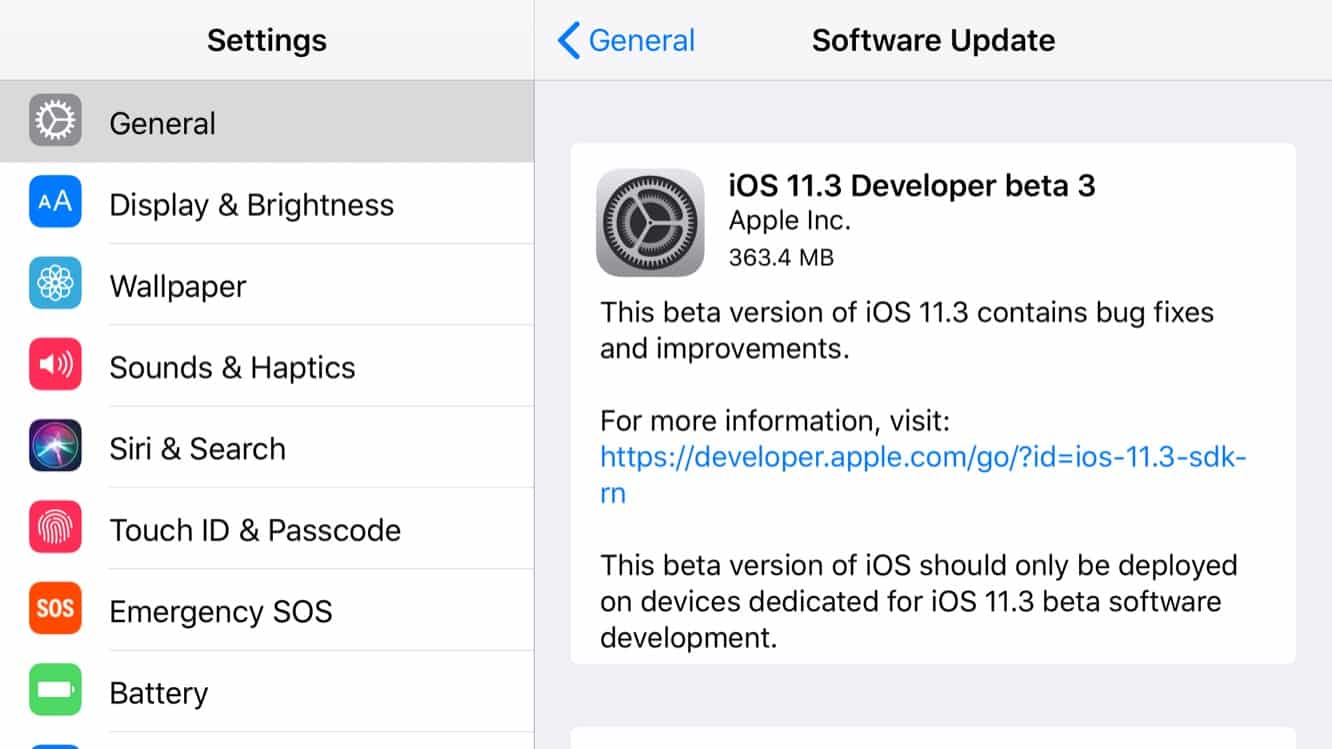
Task: Open Display & Brightness settings
Action: (x=250, y=204)
